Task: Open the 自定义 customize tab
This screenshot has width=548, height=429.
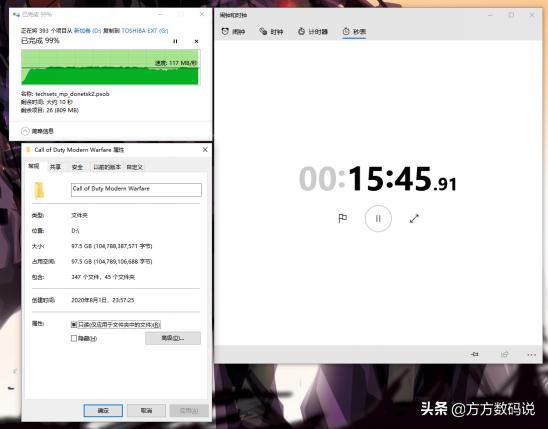Action: (x=135, y=167)
